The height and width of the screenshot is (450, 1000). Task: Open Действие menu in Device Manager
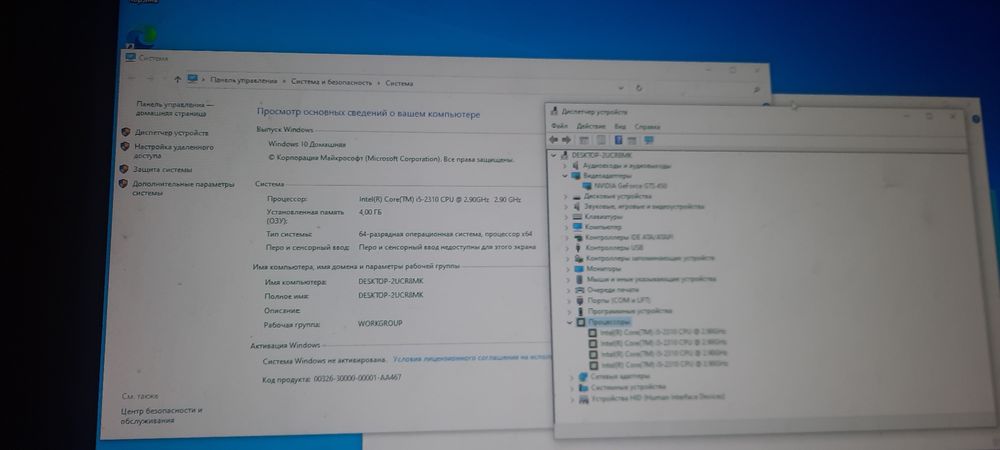click(x=591, y=126)
